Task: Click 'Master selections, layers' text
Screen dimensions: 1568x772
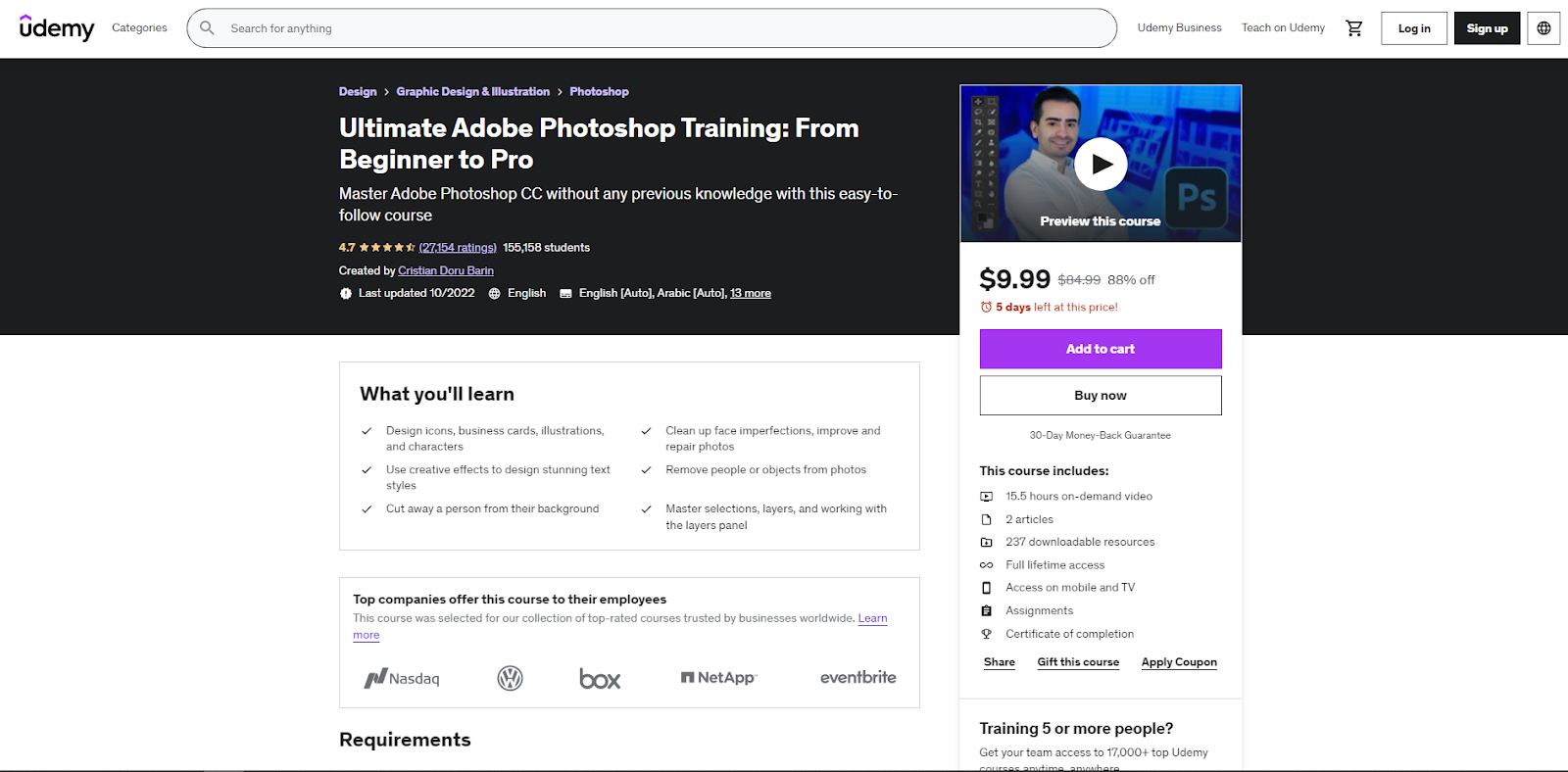Action: point(776,517)
